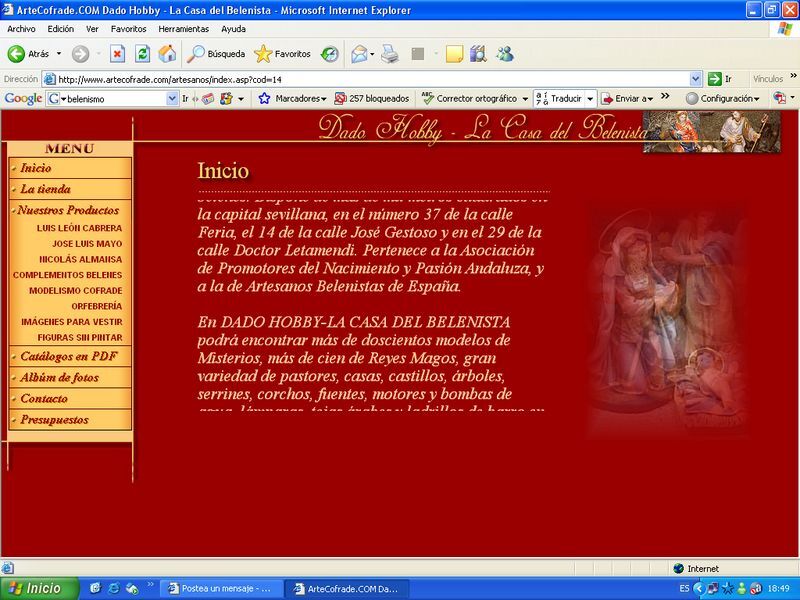Expand the Marcadores dropdown
Image resolution: width=800 pixels, height=600 pixels.
(x=293, y=99)
